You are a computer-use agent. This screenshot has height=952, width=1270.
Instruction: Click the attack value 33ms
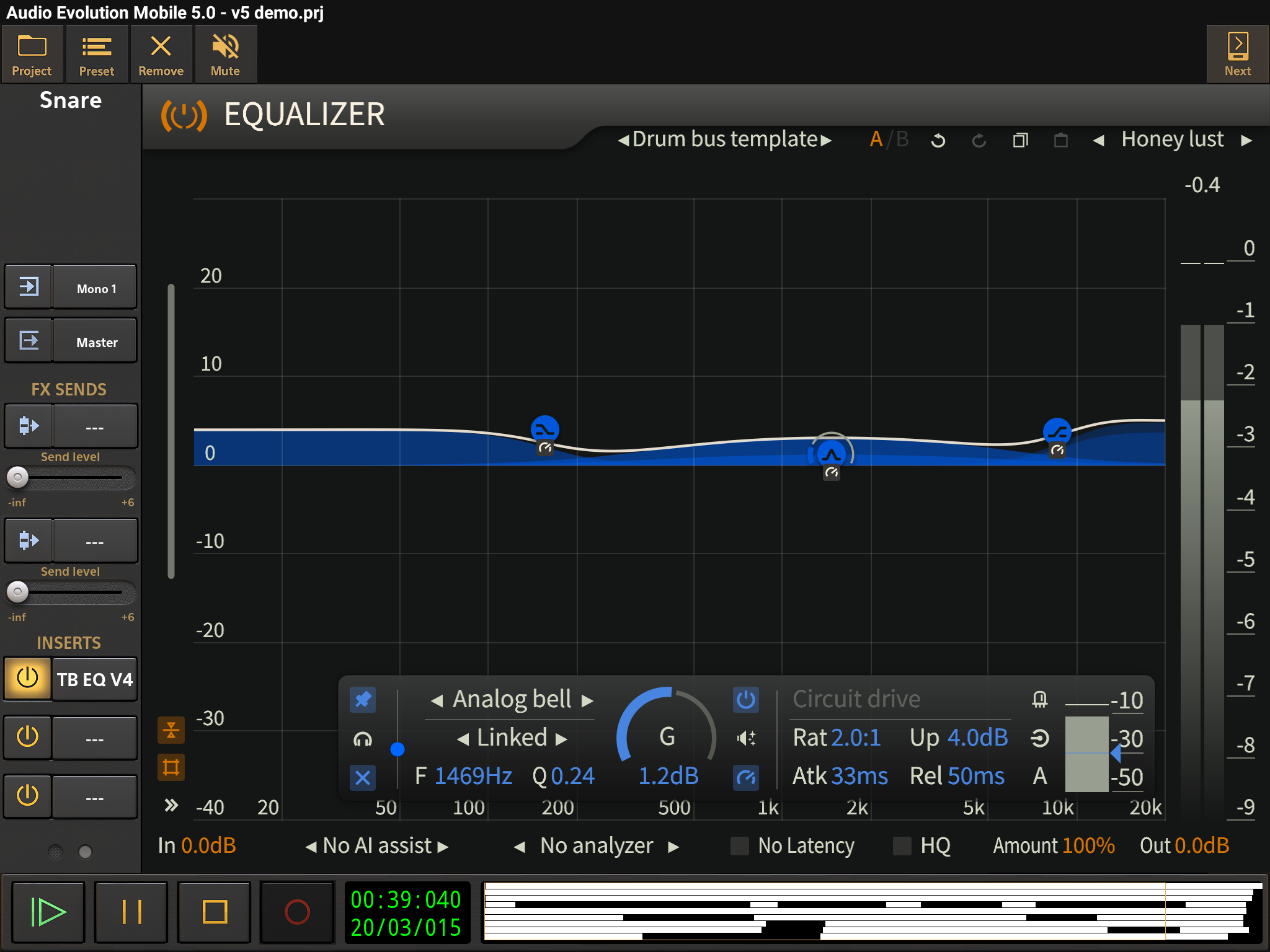[x=859, y=776]
